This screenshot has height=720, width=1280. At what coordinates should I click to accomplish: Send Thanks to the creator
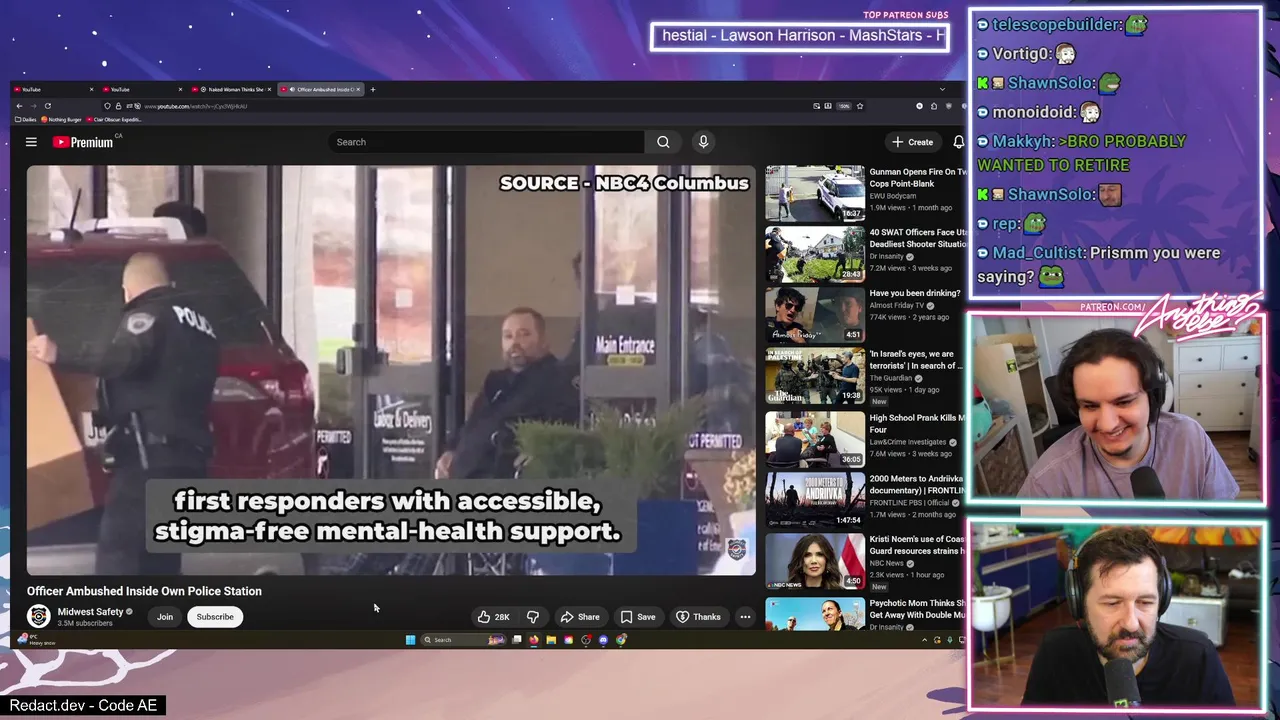coord(698,617)
